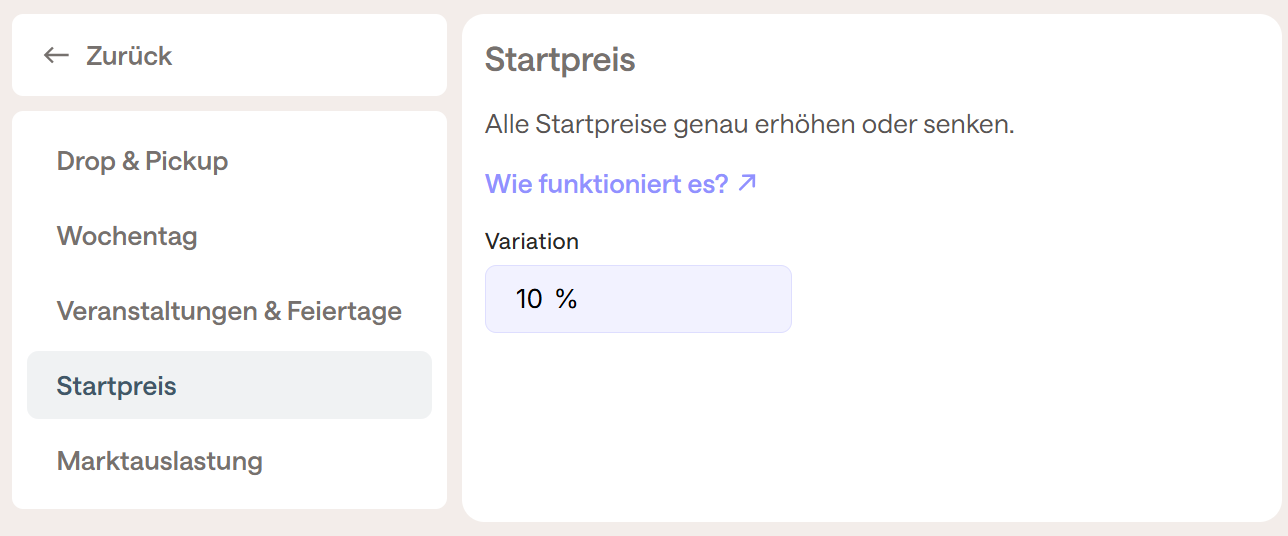Image resolution: width=1288 pixels, height=536 pixels.
Task: Select Wochentag in the sidebar
Action: click(x=127, y=236)
